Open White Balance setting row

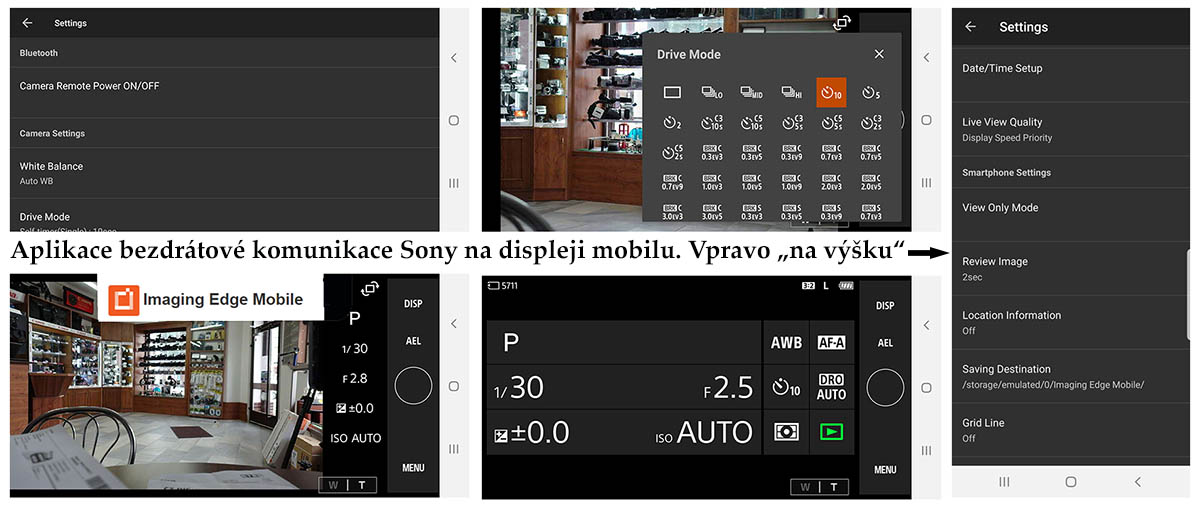click(x=225, y=173)
